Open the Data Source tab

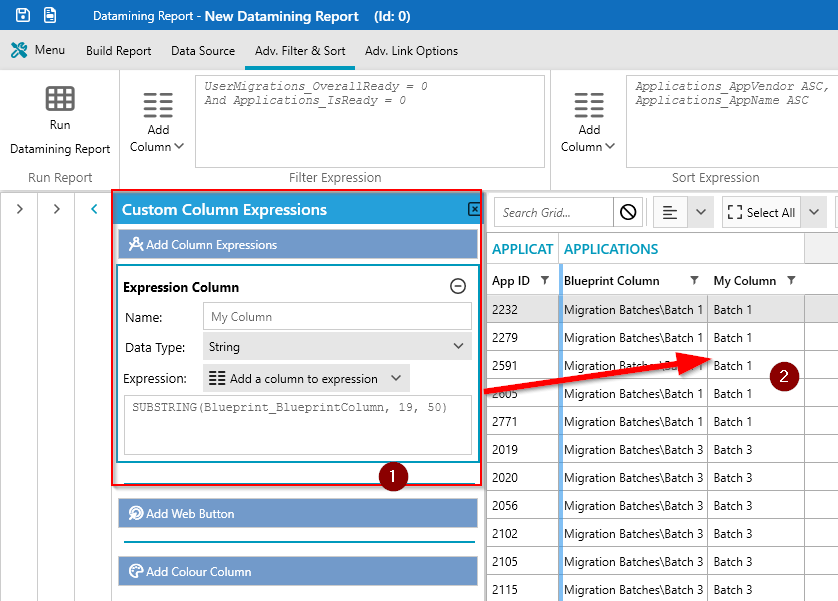pos(203,51)
